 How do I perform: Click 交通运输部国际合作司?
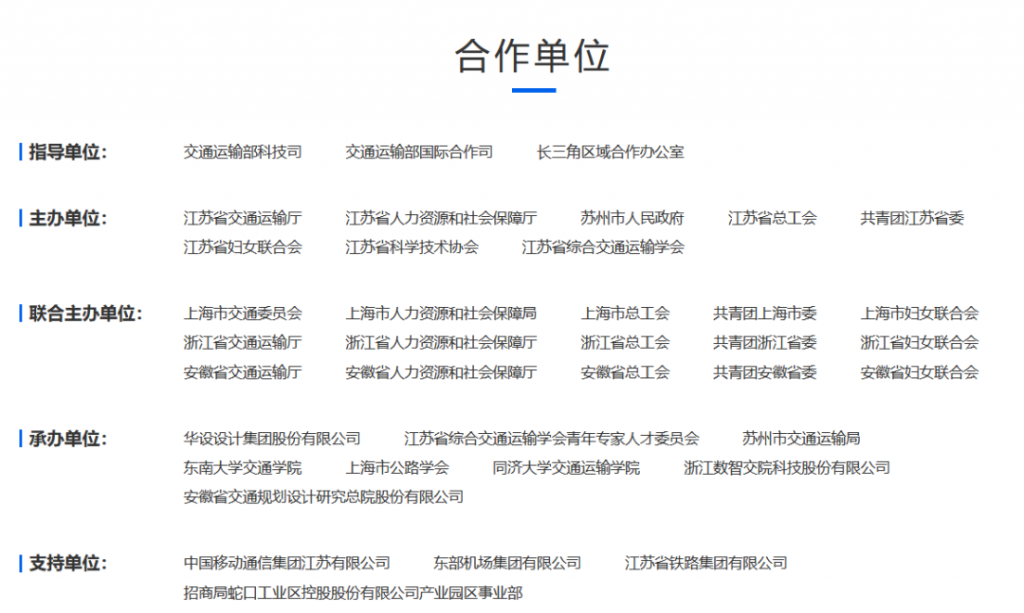tap(419, 152)
